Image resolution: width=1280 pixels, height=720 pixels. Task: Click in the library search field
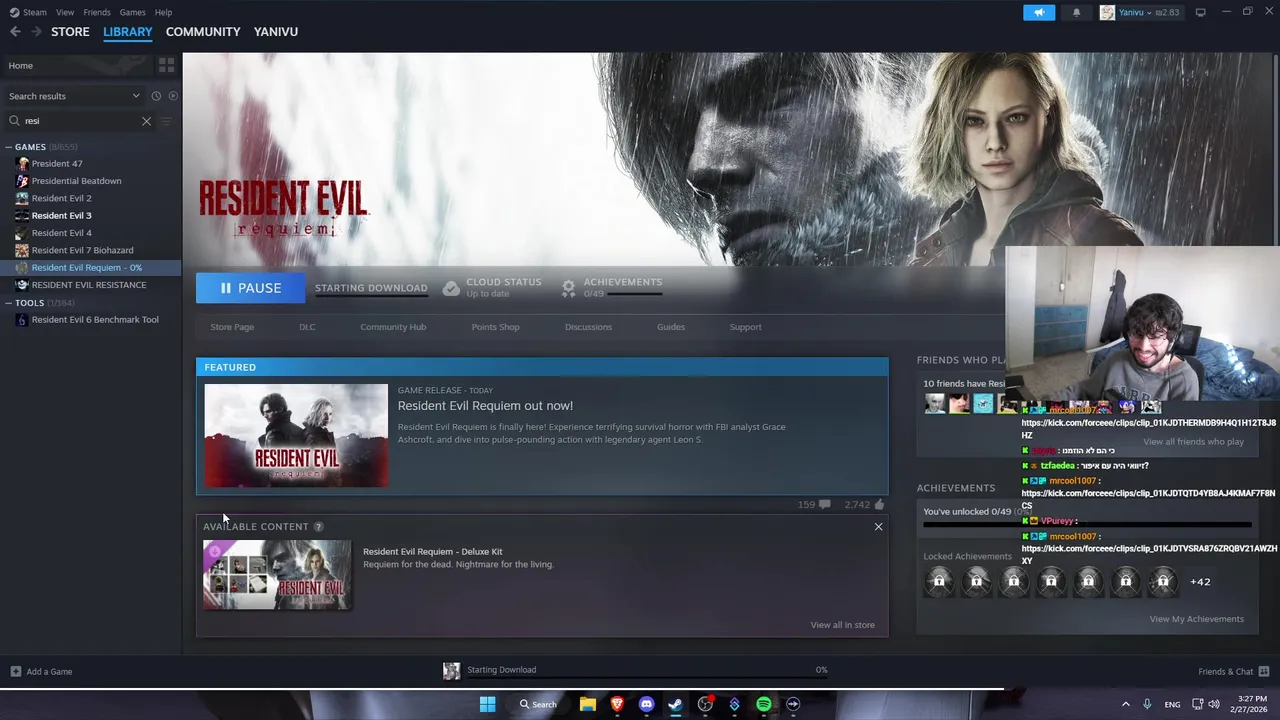tap(80, 121)
